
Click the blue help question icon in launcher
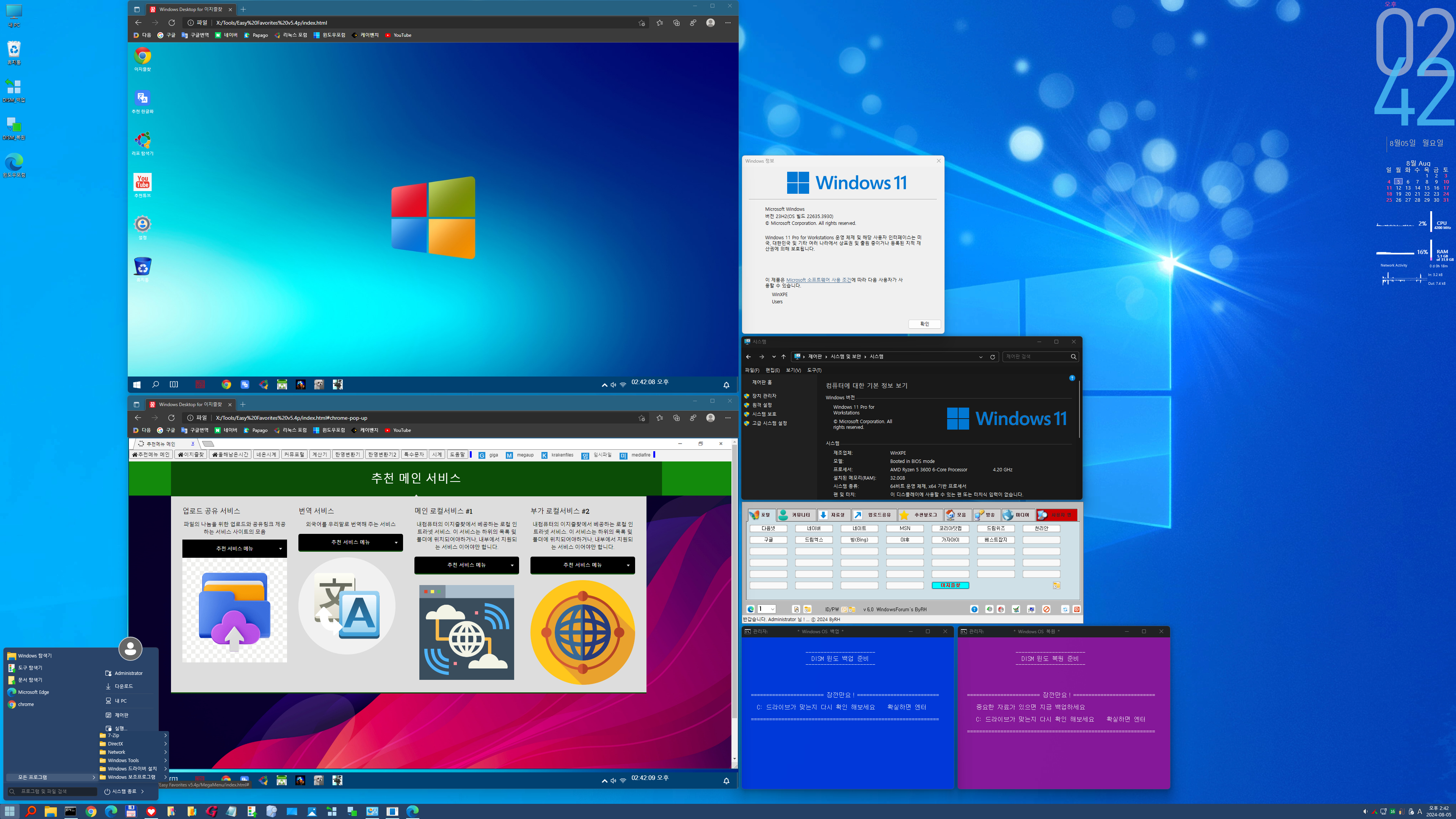[974, 609]
